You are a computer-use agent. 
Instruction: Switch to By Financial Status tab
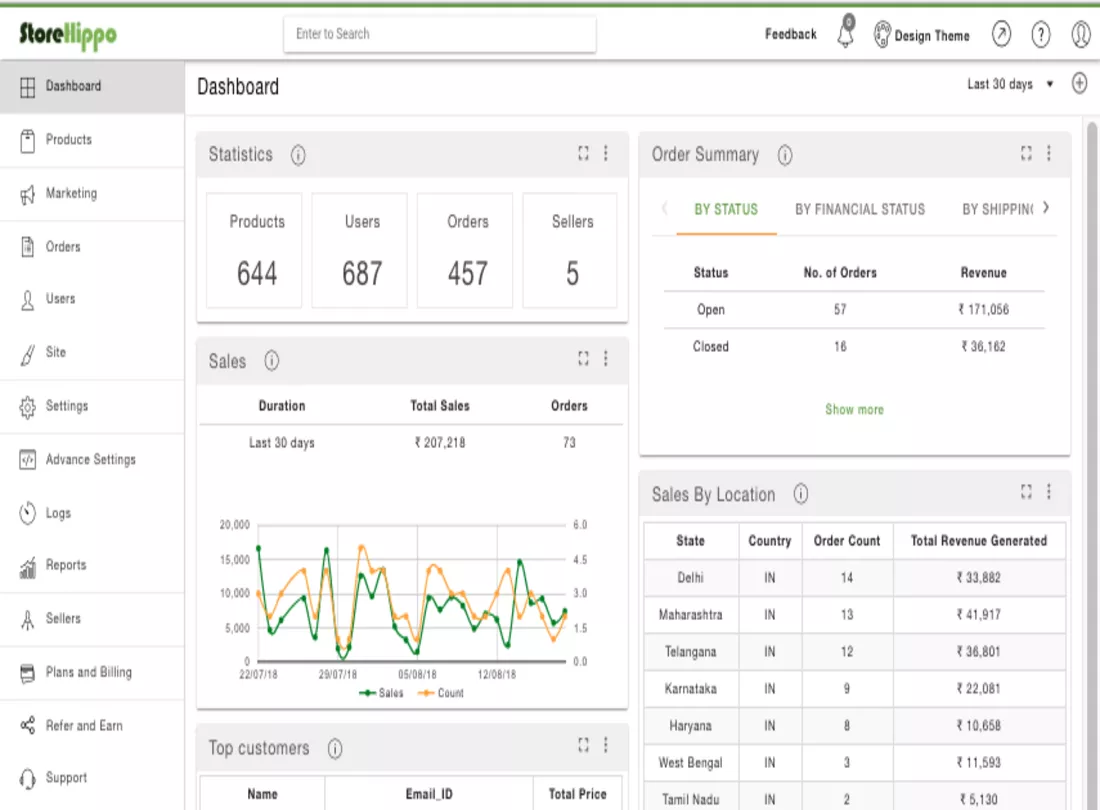pos(859,209)
